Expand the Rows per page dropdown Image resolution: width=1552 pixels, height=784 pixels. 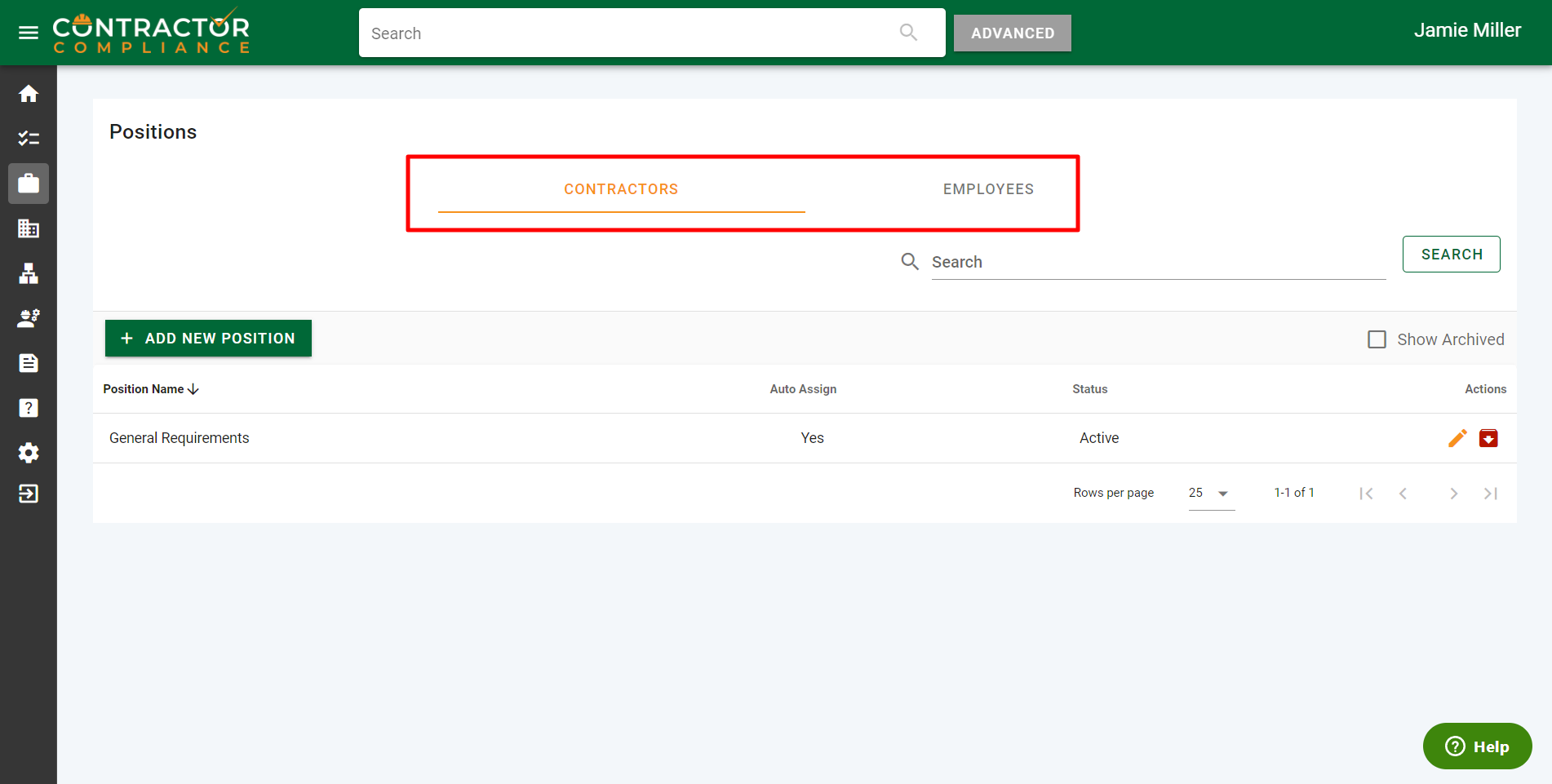1211,493
